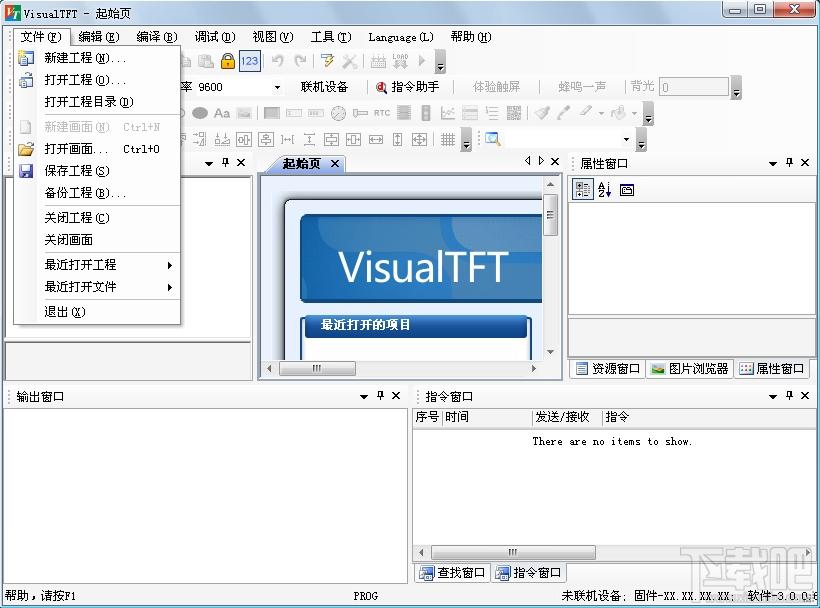This screenshot has height=608, width=820.
Task: Select the QR code control tool
Action: [514, 113]
